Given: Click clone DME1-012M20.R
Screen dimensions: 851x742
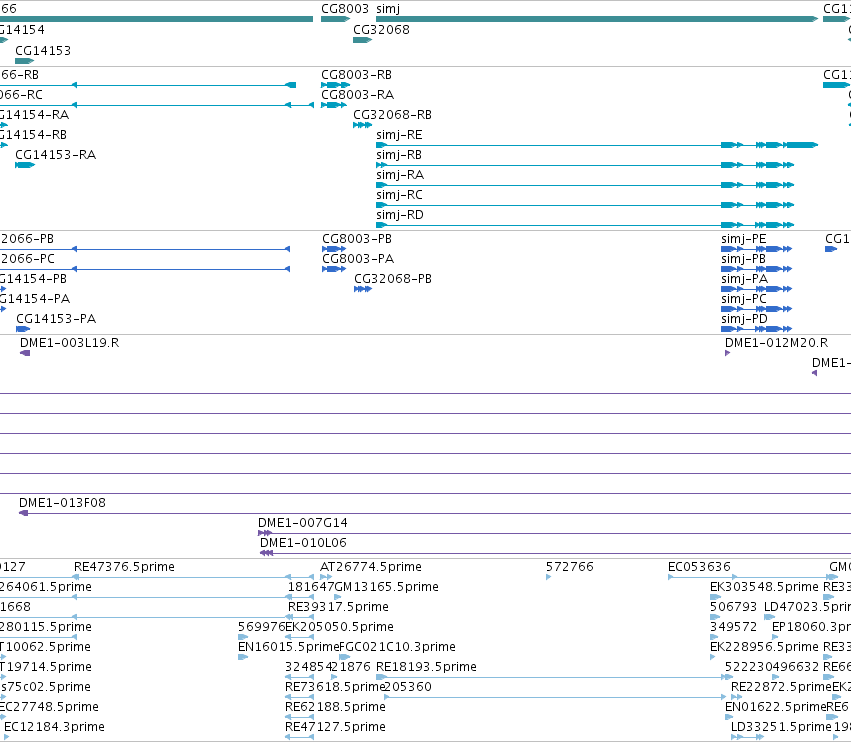Looking at the screenshot, I should coord(727,353).
